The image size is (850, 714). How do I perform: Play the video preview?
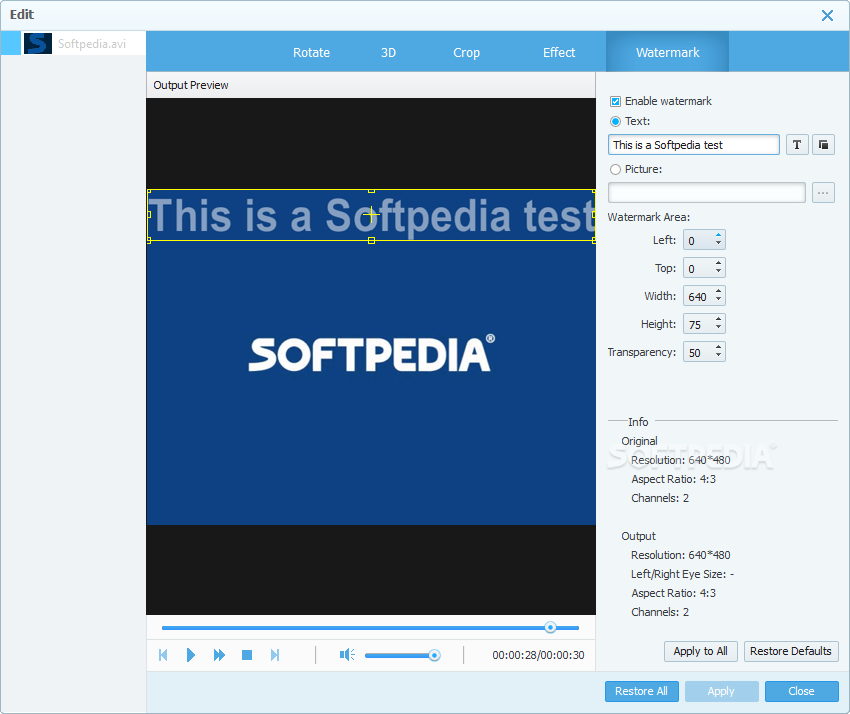pos(190,655)
